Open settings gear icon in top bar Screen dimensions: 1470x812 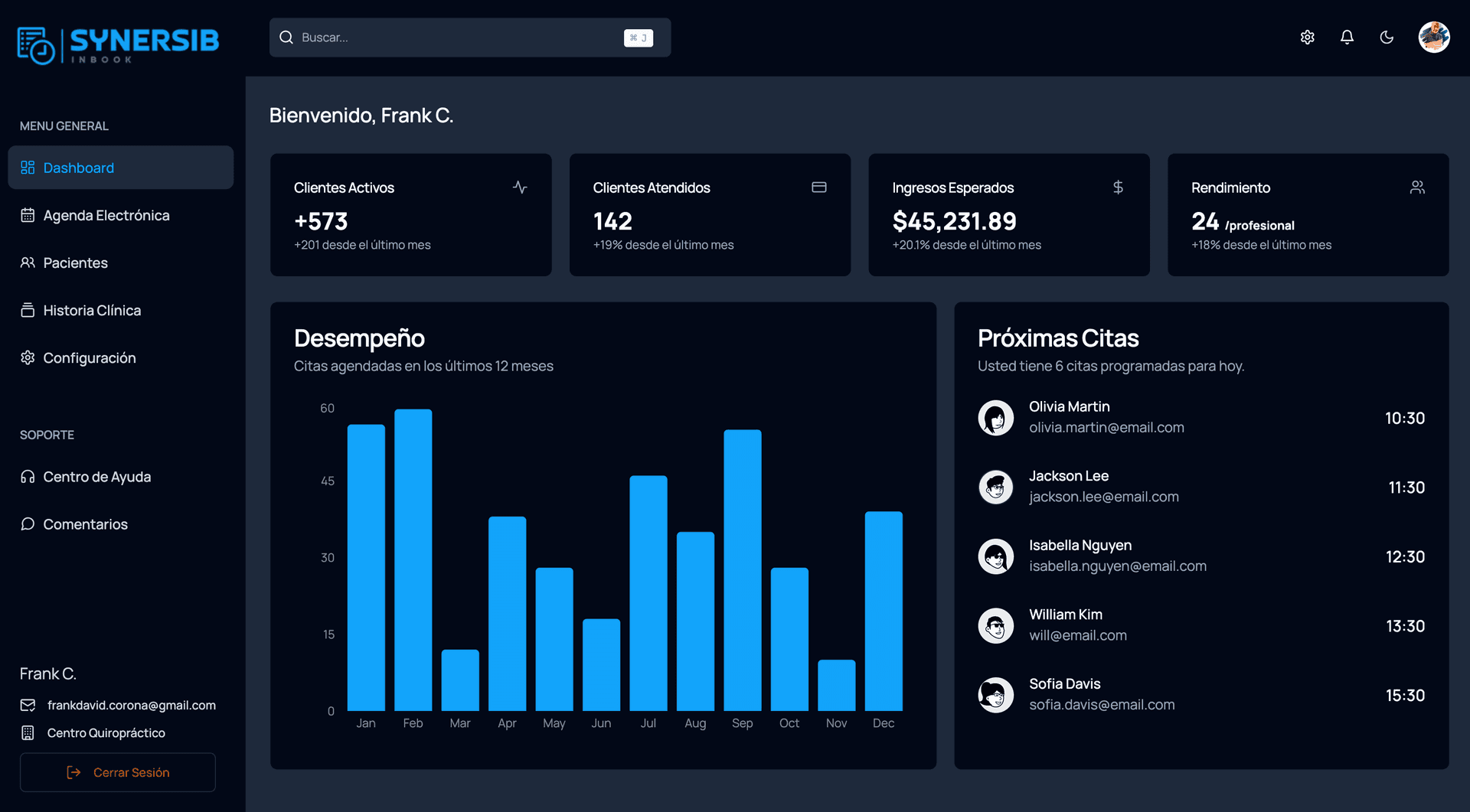click(1307, 38)
